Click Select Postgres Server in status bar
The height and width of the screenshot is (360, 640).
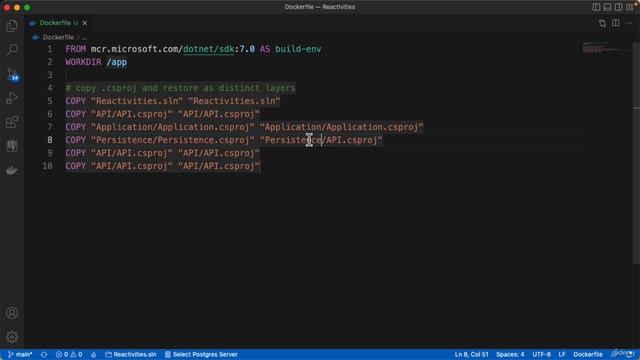pyautogui.click(x=201, y=354)
